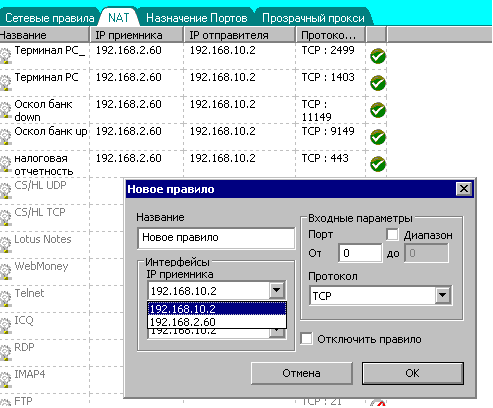Image resolution: width=493 pixels, height=408 pixels.
Task: Enable the Диапазон port range checkbox
Action: 392,234
